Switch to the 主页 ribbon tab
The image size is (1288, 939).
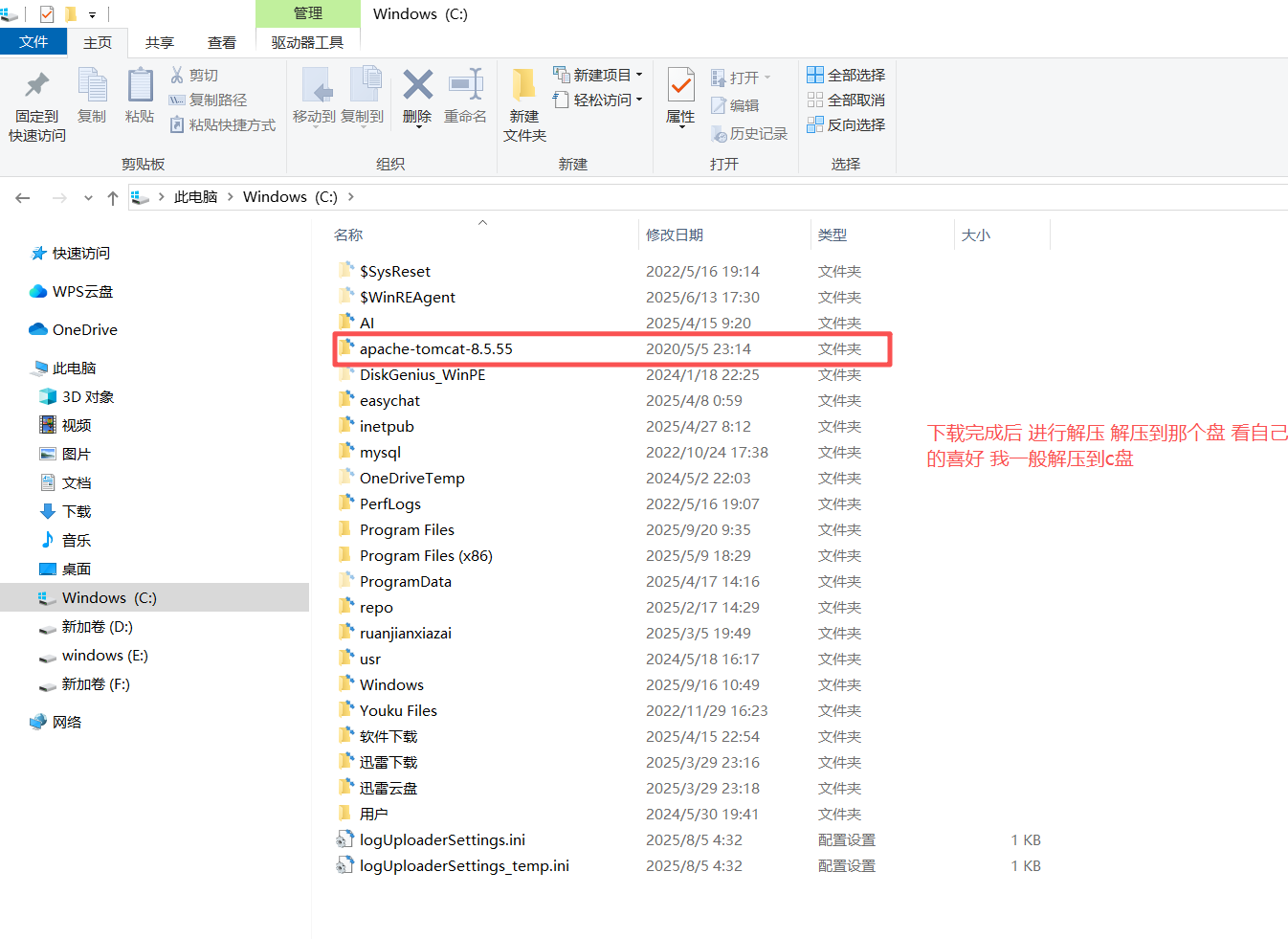[x=98, y=42]
